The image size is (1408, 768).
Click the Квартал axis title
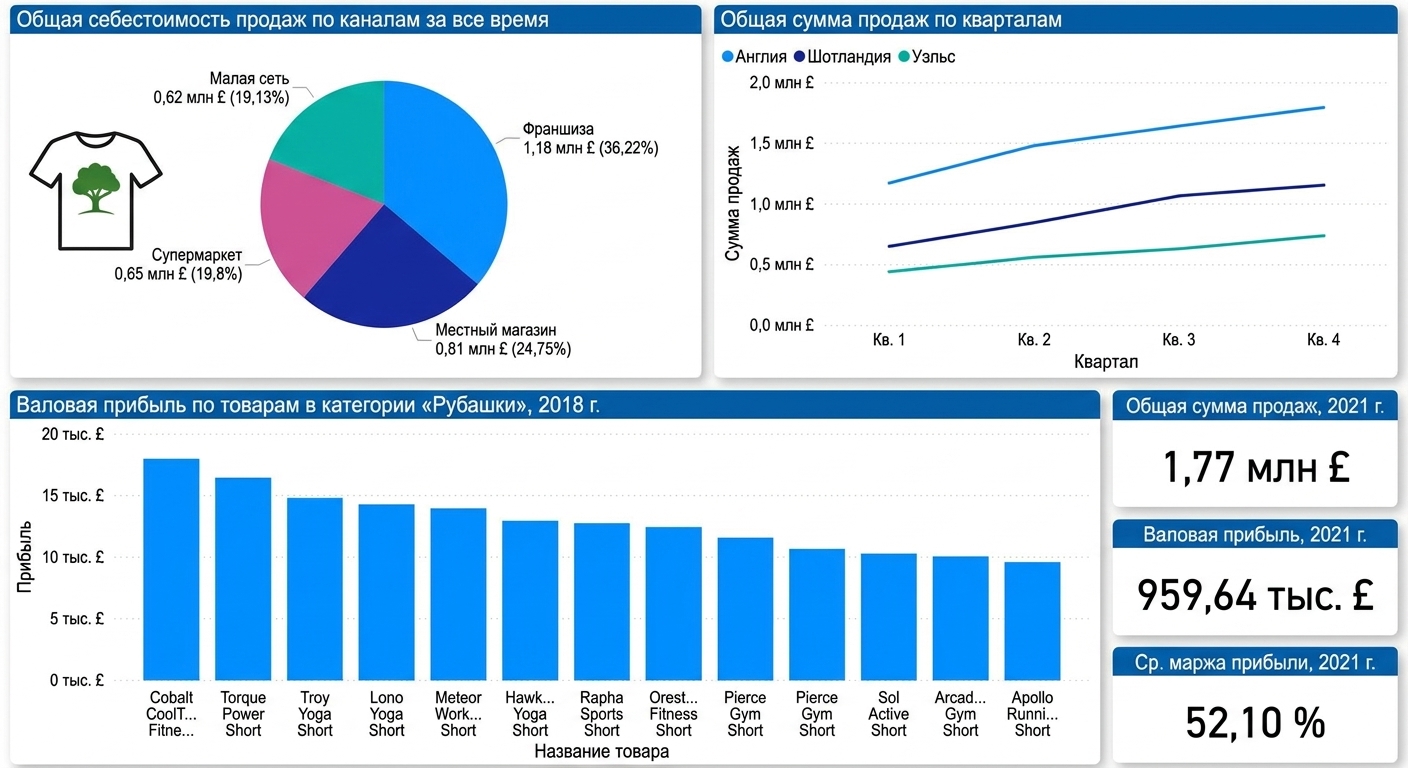1106,361
